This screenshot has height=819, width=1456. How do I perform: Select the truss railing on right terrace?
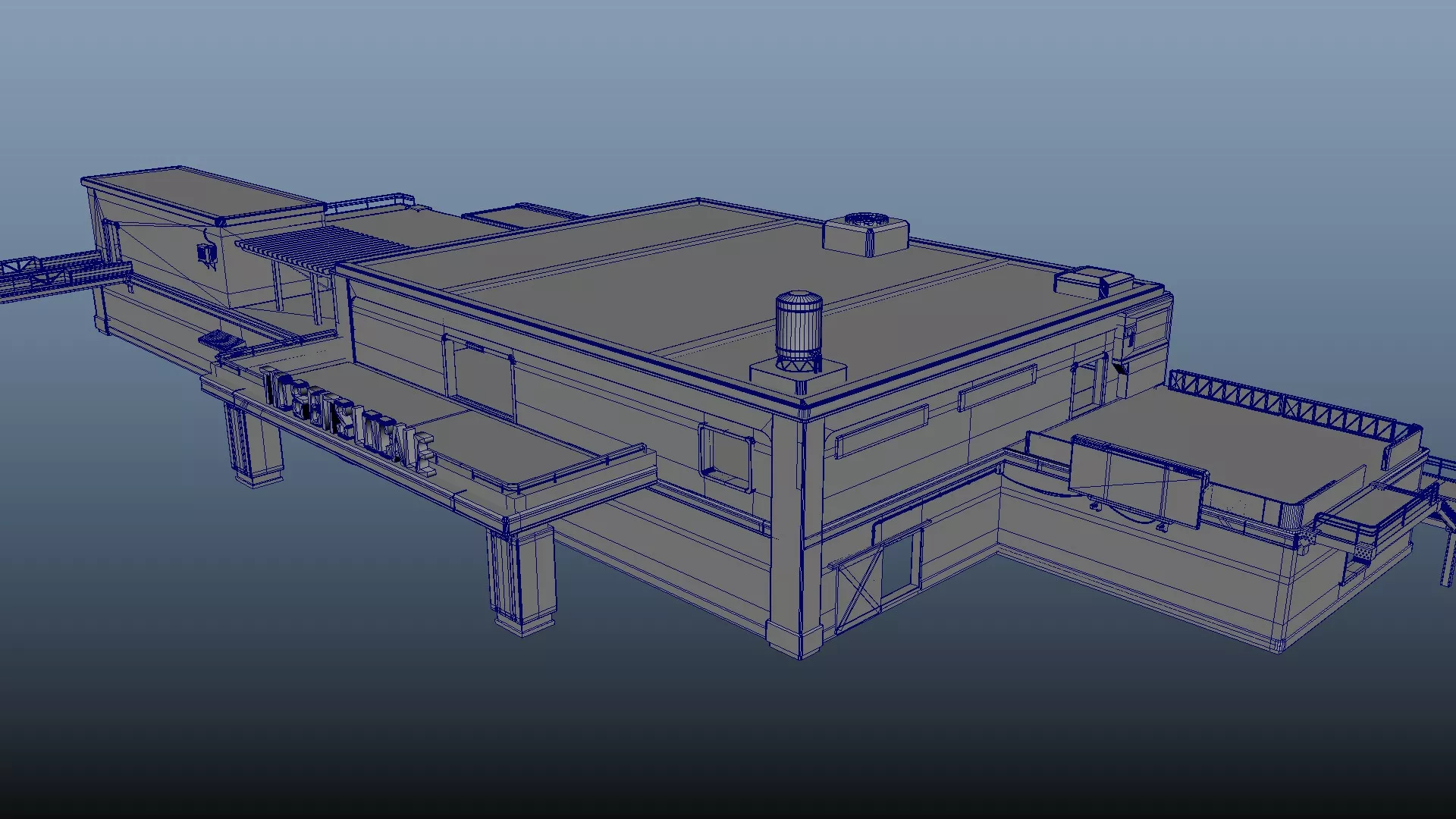coord(1282,403)
